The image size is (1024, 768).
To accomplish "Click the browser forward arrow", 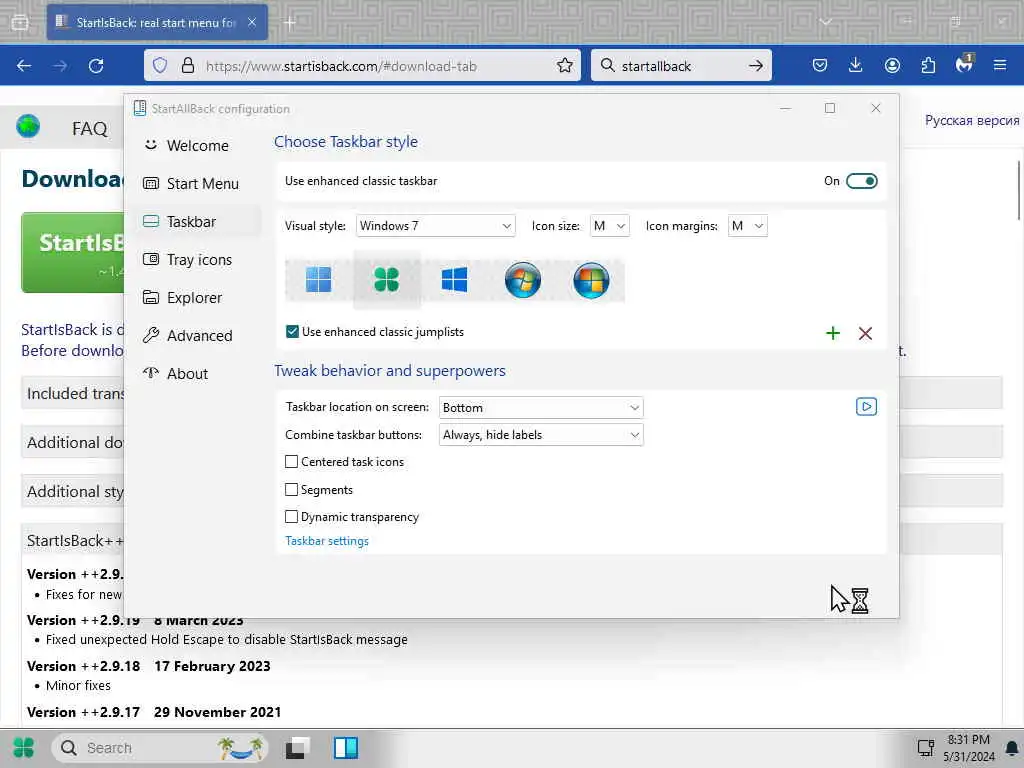I will coord(60,65).
